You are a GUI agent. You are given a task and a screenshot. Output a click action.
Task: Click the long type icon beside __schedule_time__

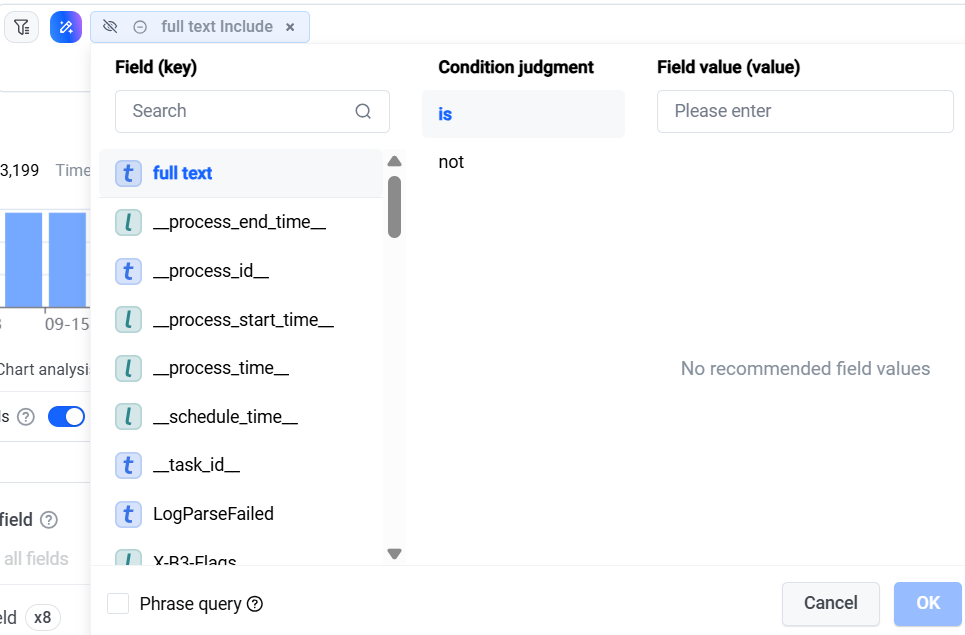coord(129,417)
